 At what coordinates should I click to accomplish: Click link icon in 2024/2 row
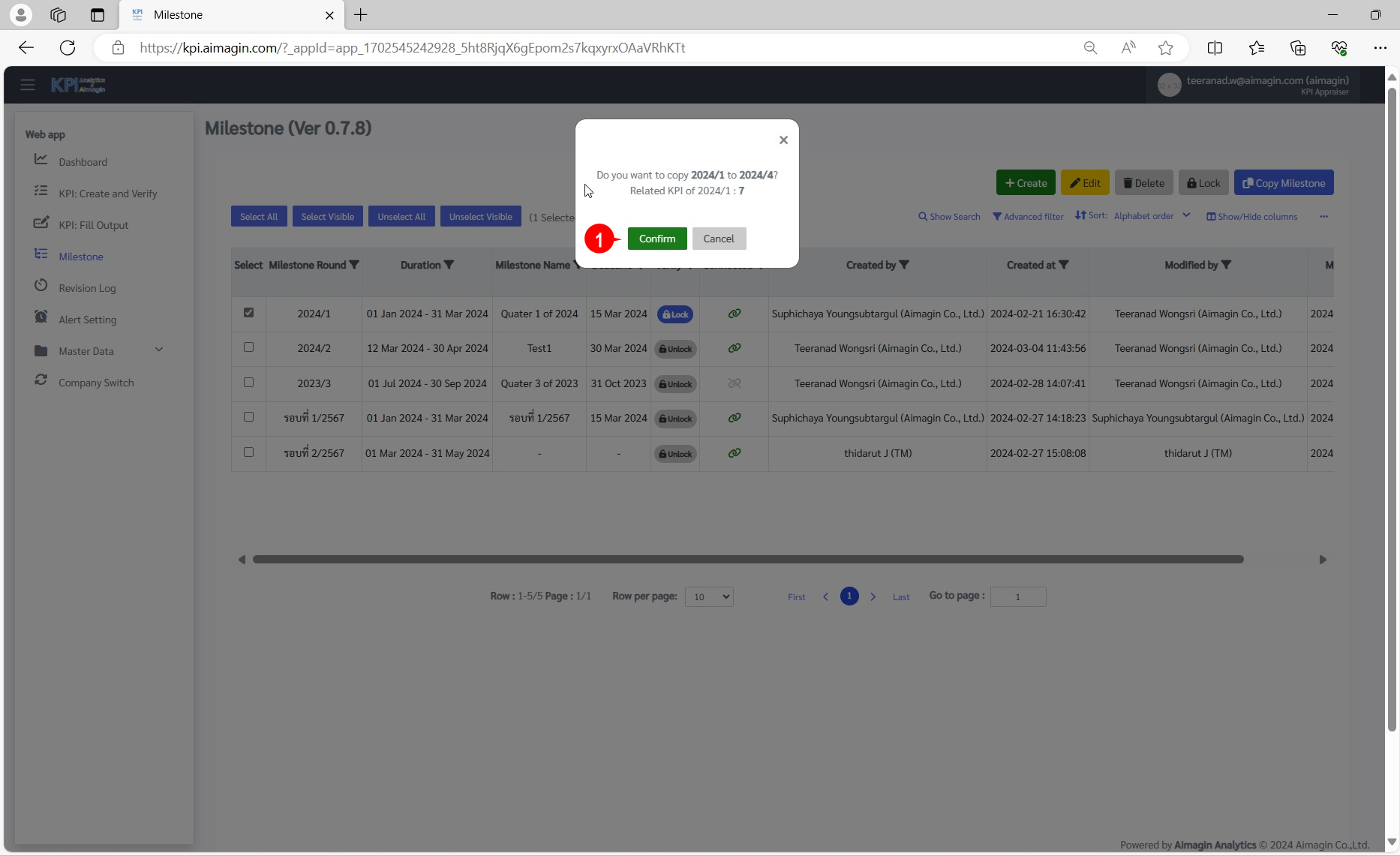tap(734, 348)
